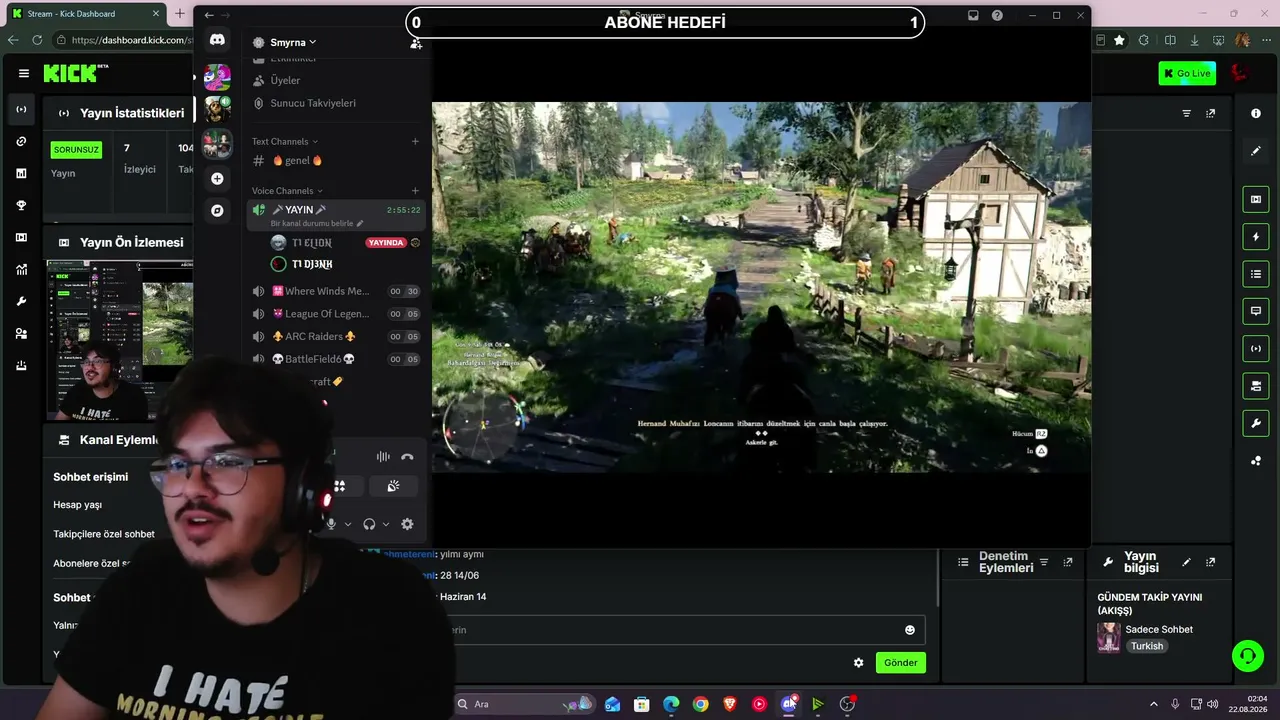Open the green support headset button
Image resolution: width=1280 pixels, height=720 pixels.
(1248, 656)
